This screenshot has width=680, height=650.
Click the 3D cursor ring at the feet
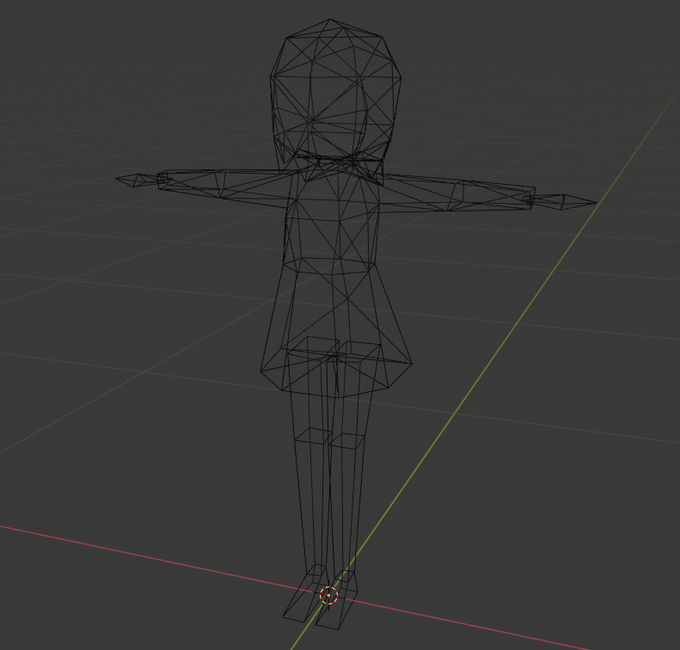coord(329,595)
